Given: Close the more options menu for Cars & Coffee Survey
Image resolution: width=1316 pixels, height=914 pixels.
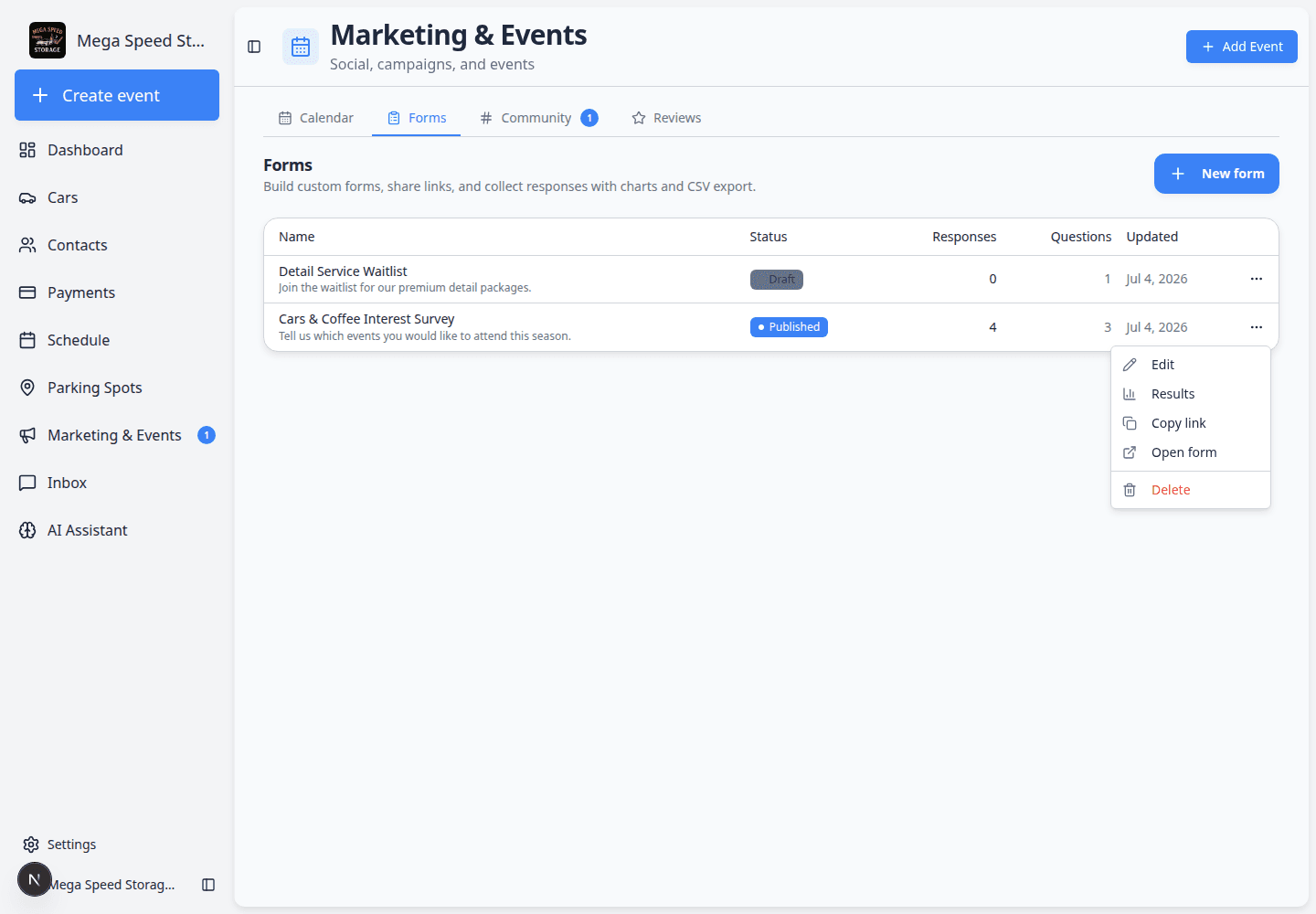Looking at the screenshot, I should pos(1257,327).
